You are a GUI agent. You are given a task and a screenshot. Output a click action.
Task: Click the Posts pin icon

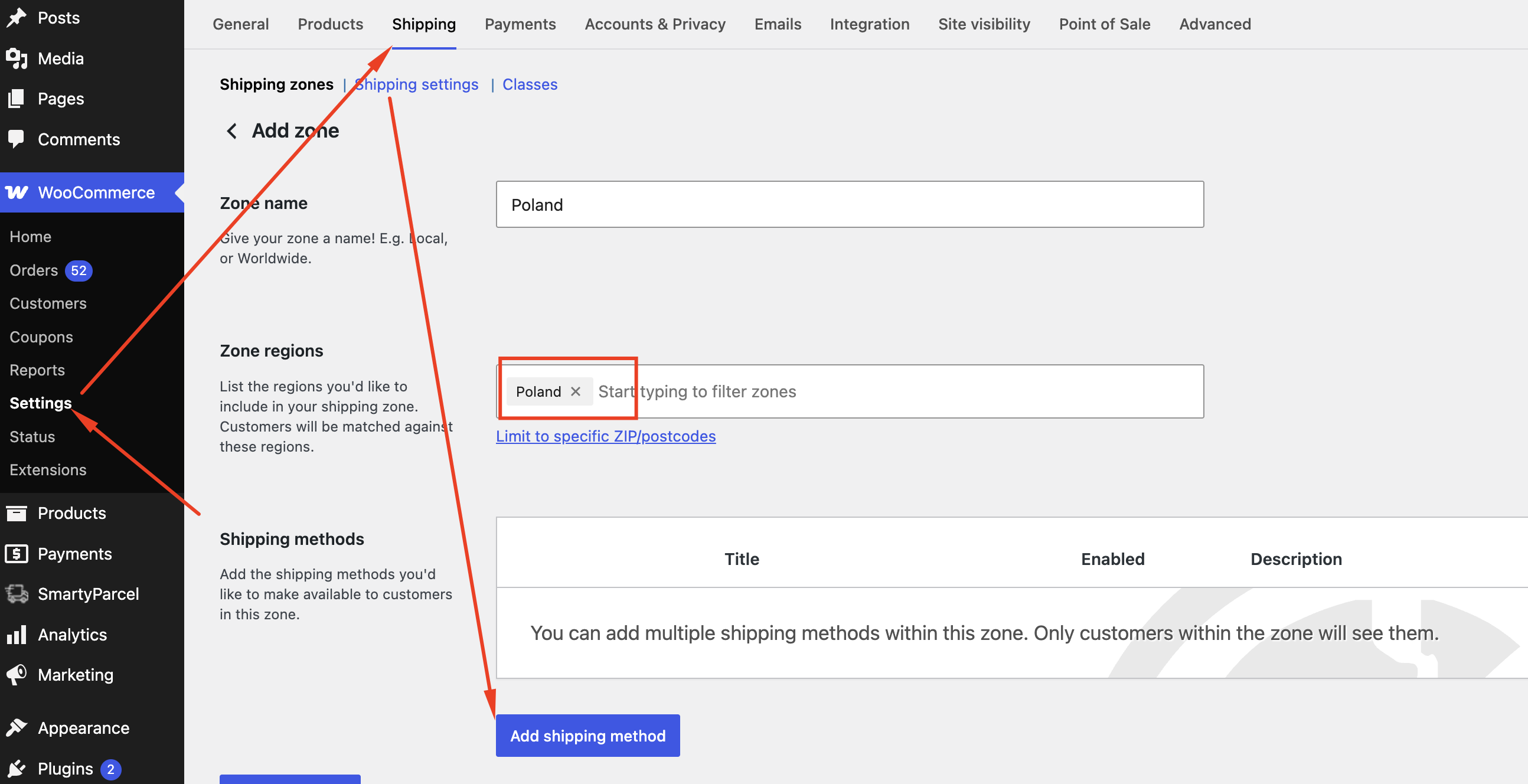coord(17,18)
